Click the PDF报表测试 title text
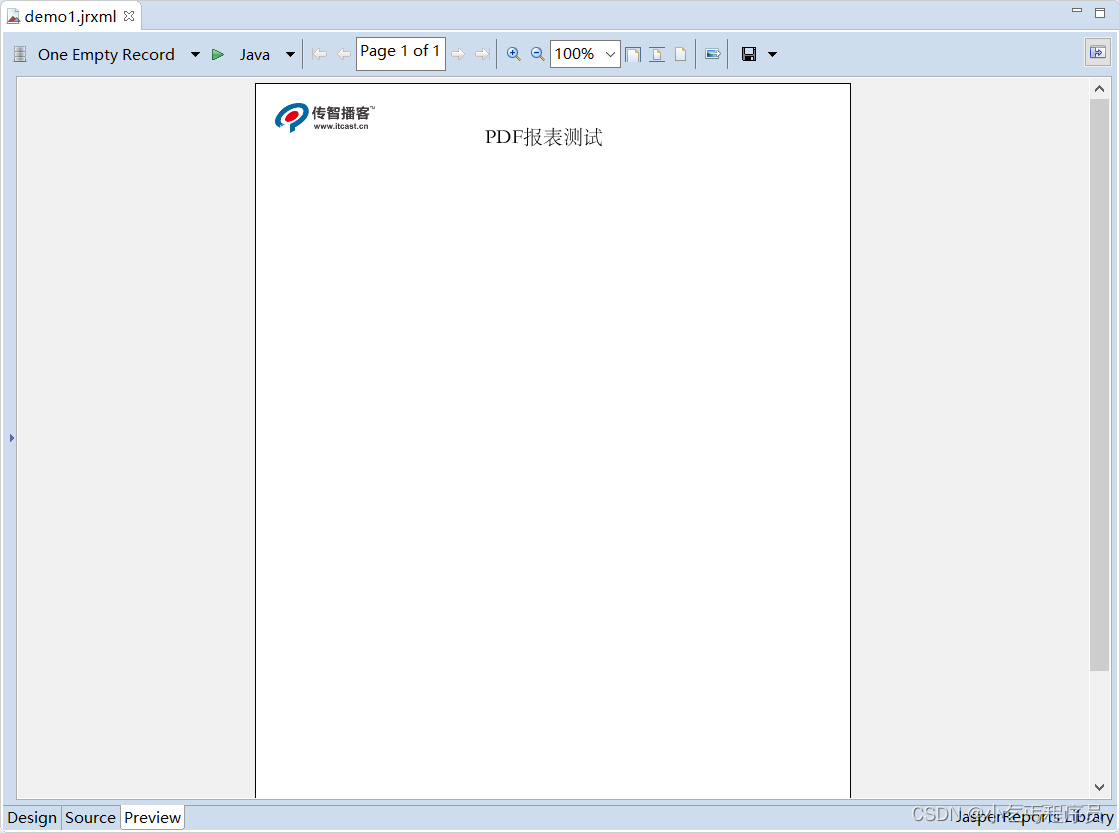This screenshot has height=833, width=1119. tap(544, 137)
